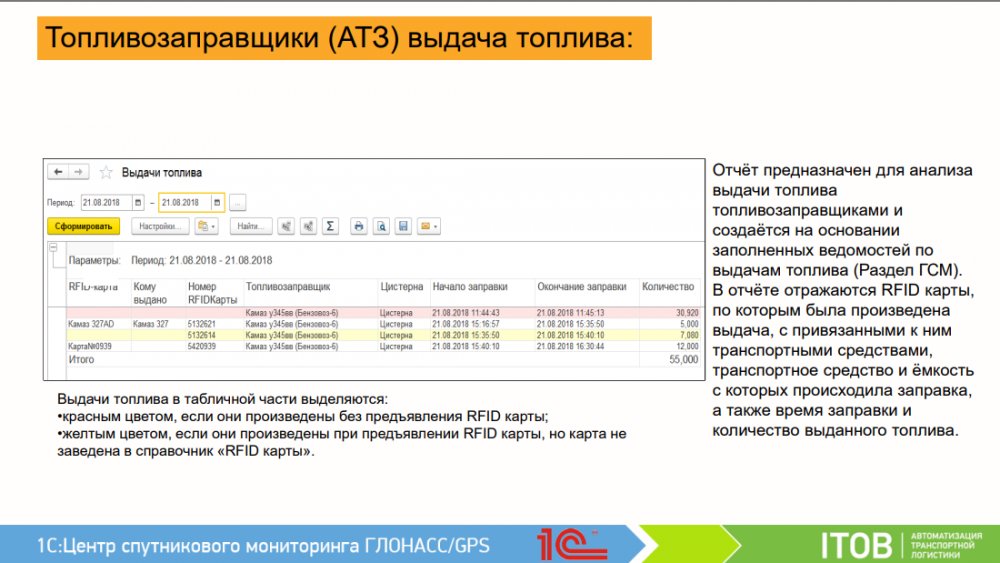
Task: Click the period start date field
Action: pos(105,202)
